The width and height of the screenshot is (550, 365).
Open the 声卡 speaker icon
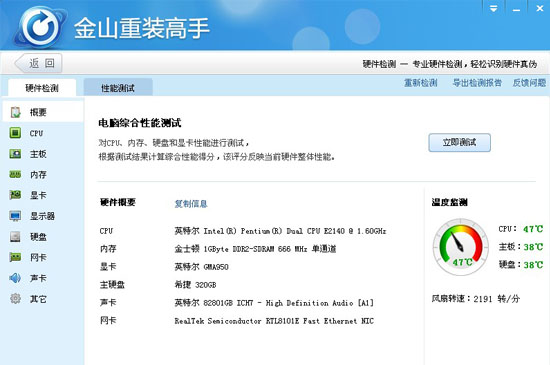(x=15, y=278)
